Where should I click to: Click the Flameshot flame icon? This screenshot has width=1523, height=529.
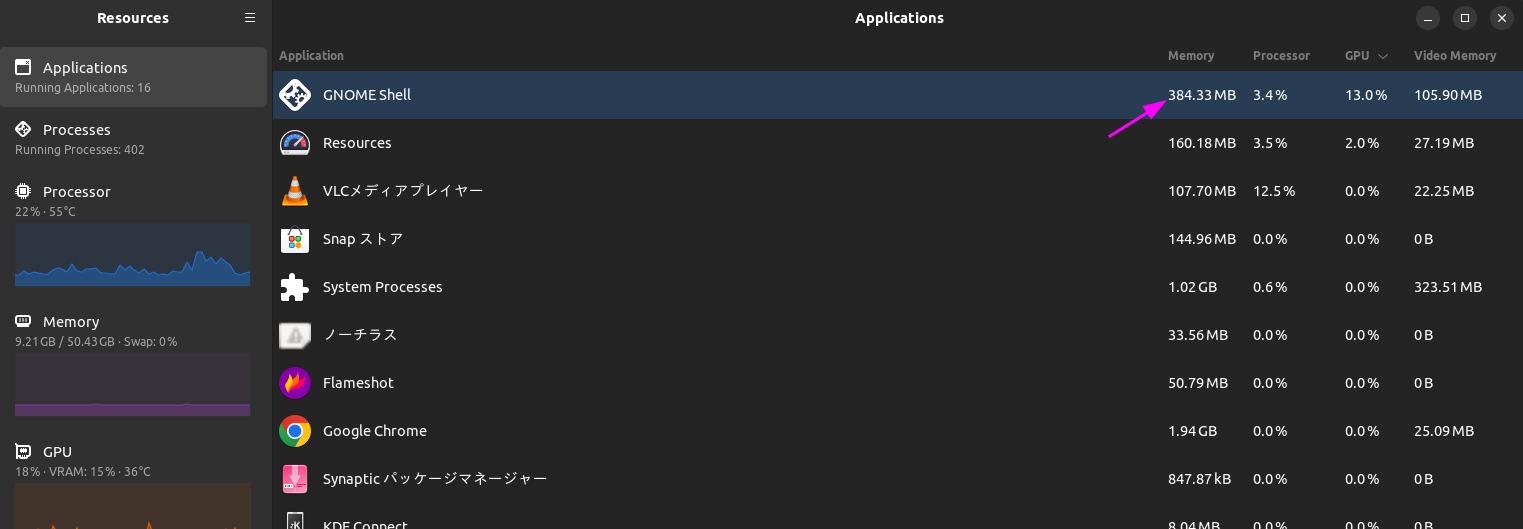pyautogui.click(x=294, y=383)
